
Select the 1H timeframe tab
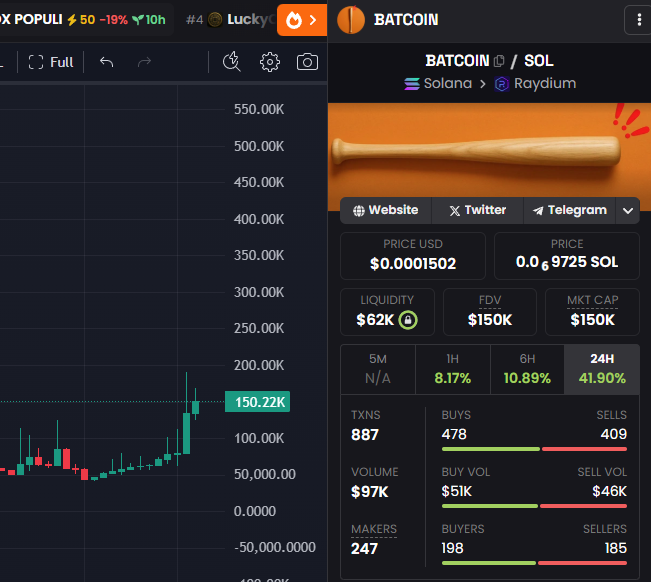click(453, 369)
